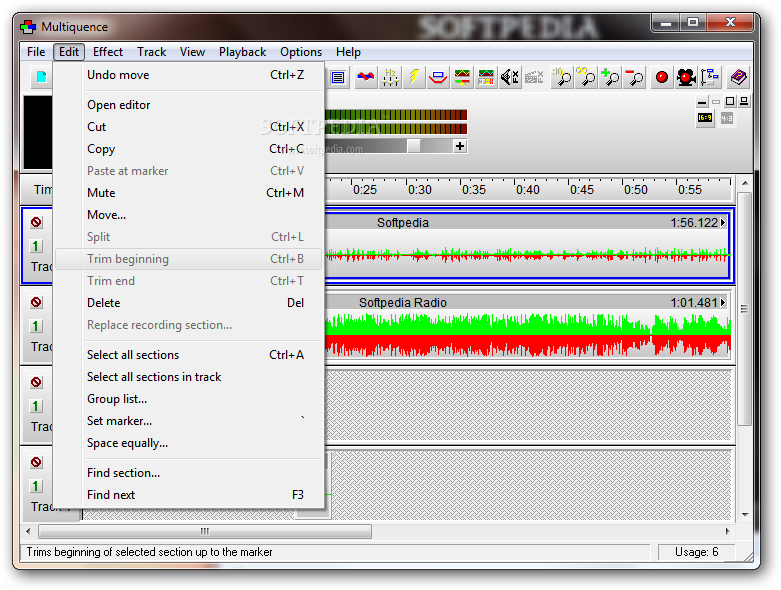Viewport: 781px width, 590px height.
Task: Open the Hz equalizer sliders tool
Action: (x=390, y=77)
